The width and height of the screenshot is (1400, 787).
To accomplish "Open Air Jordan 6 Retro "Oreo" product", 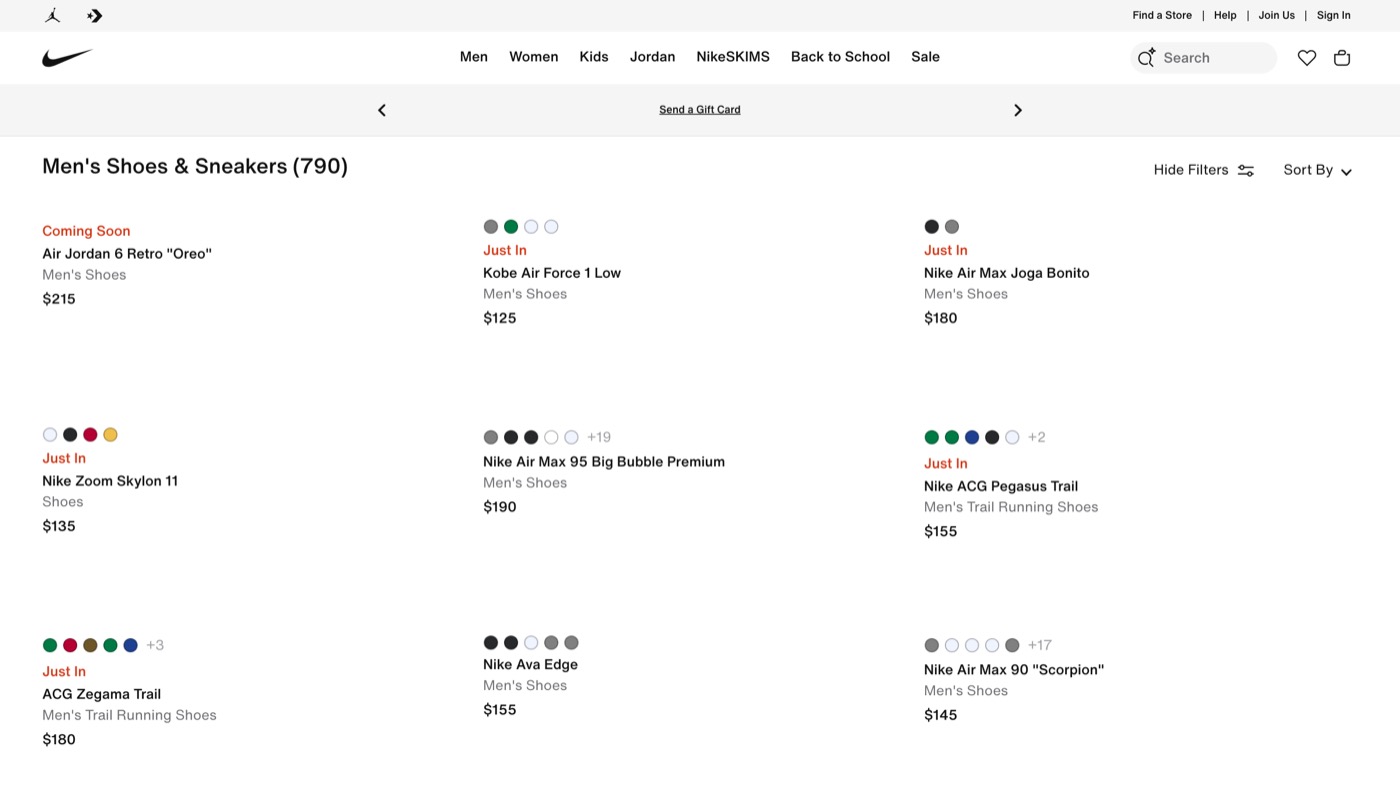I will point(127,254).
